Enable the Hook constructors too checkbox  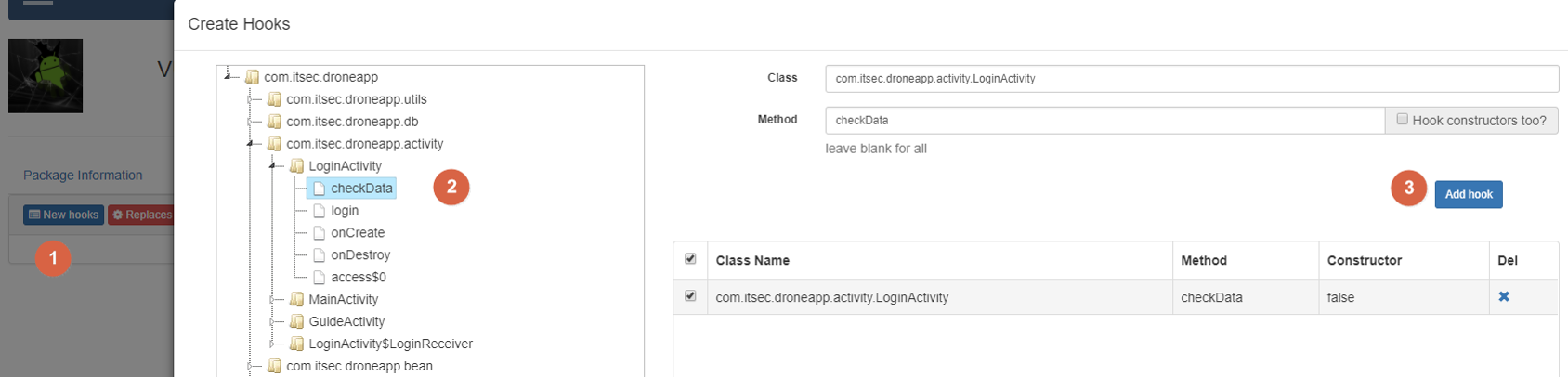point(1403,120)
